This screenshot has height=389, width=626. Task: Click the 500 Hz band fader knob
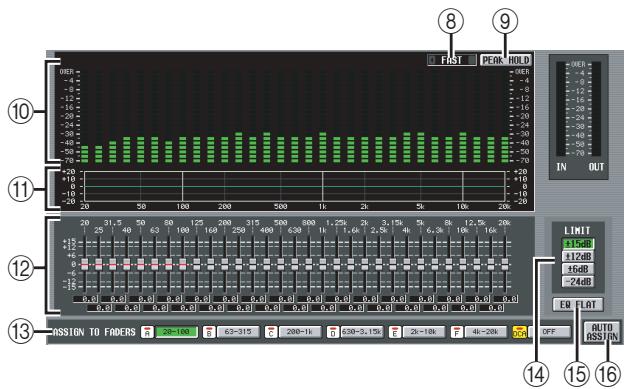(281, 264)
